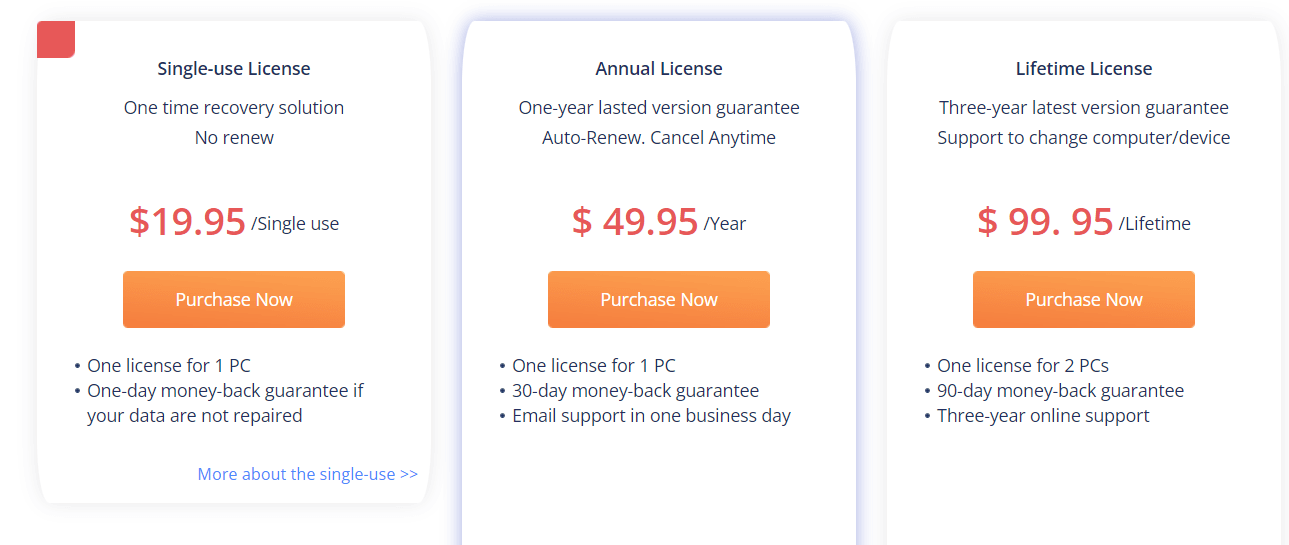Click the $99.95 Lifetime price
This screenshot has width=1289, height=545.
pos(1084,221)
